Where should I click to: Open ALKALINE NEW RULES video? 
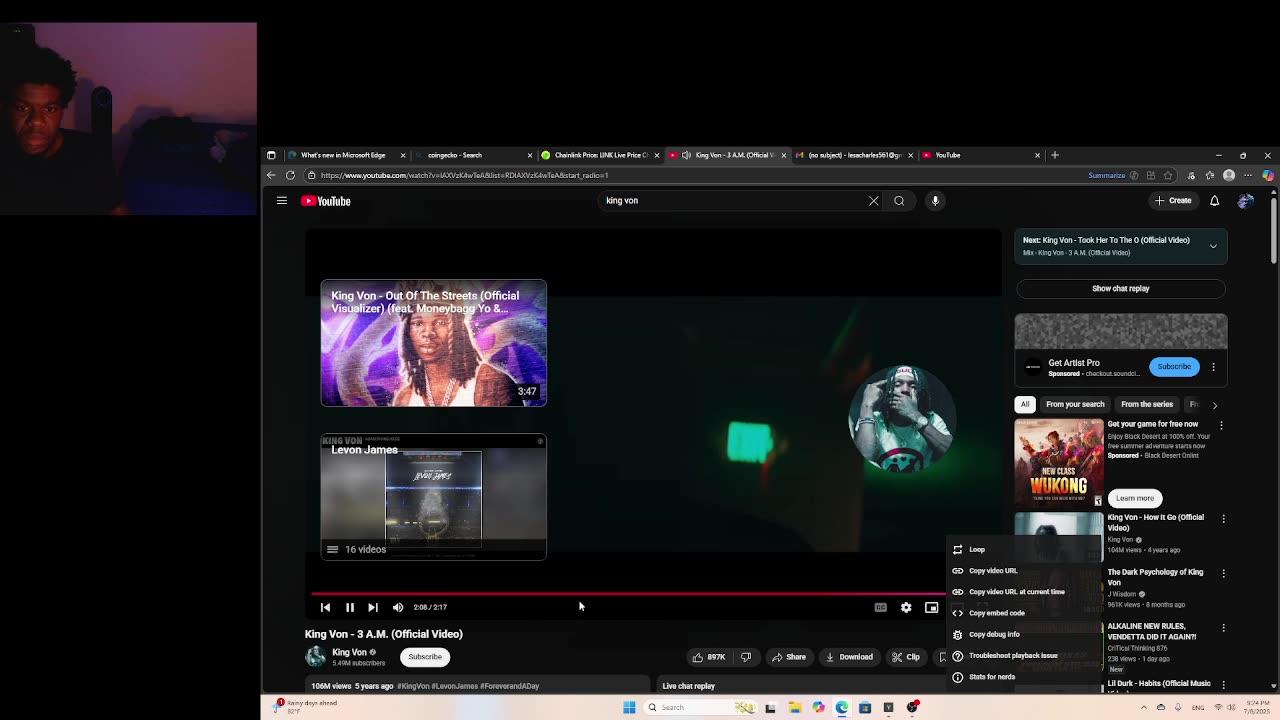(1152, 632)
